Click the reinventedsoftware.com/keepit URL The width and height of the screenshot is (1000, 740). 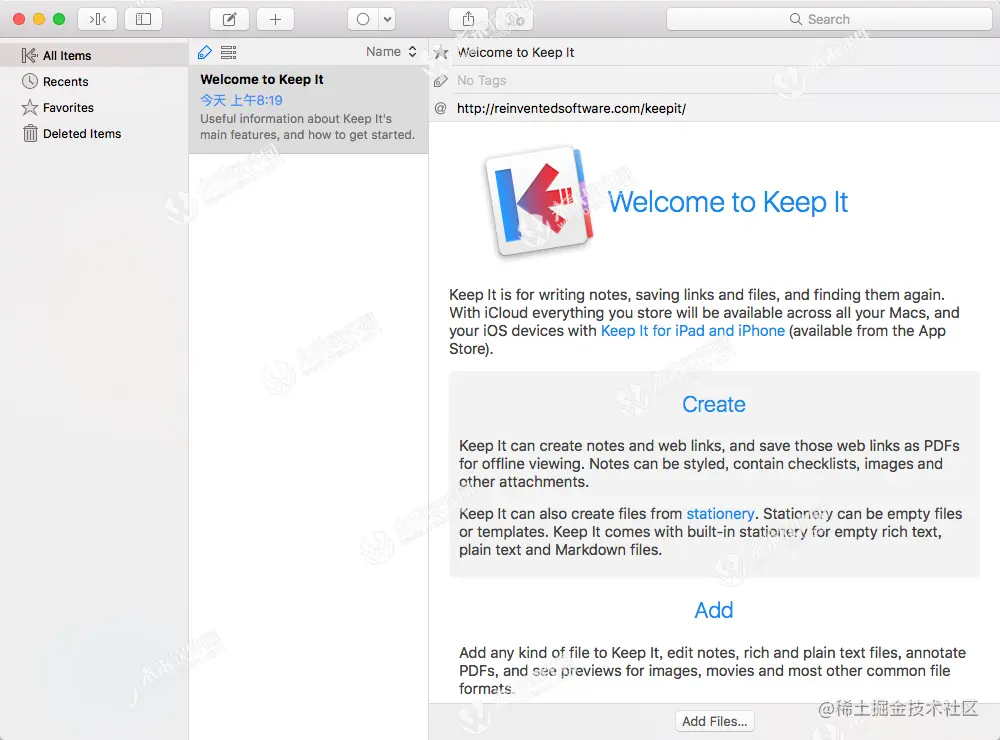click(571, 108)
